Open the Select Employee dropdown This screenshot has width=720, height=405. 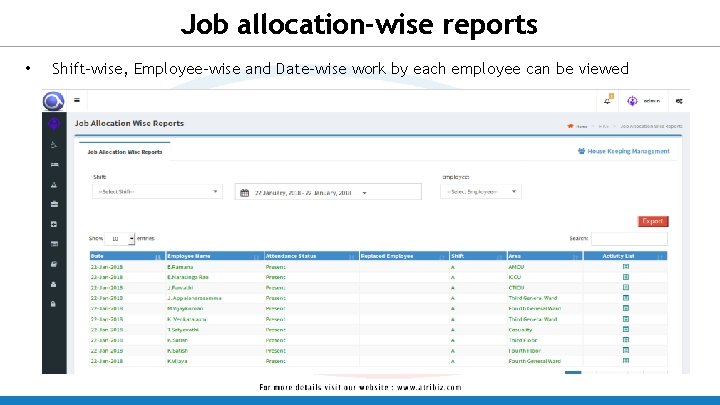(480, 191)
